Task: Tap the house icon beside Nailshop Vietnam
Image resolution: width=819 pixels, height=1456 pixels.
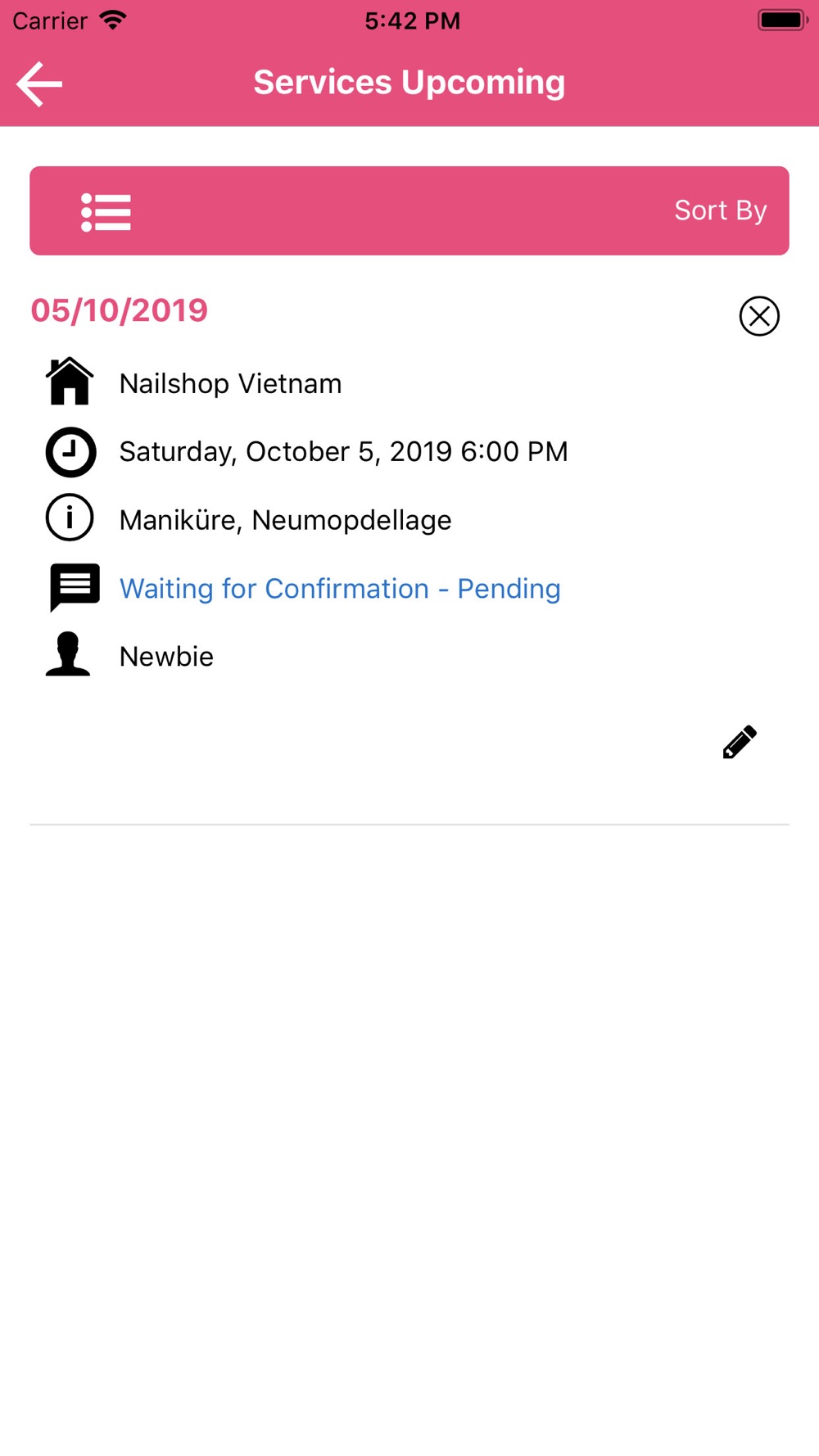Action: coord(70,381)
